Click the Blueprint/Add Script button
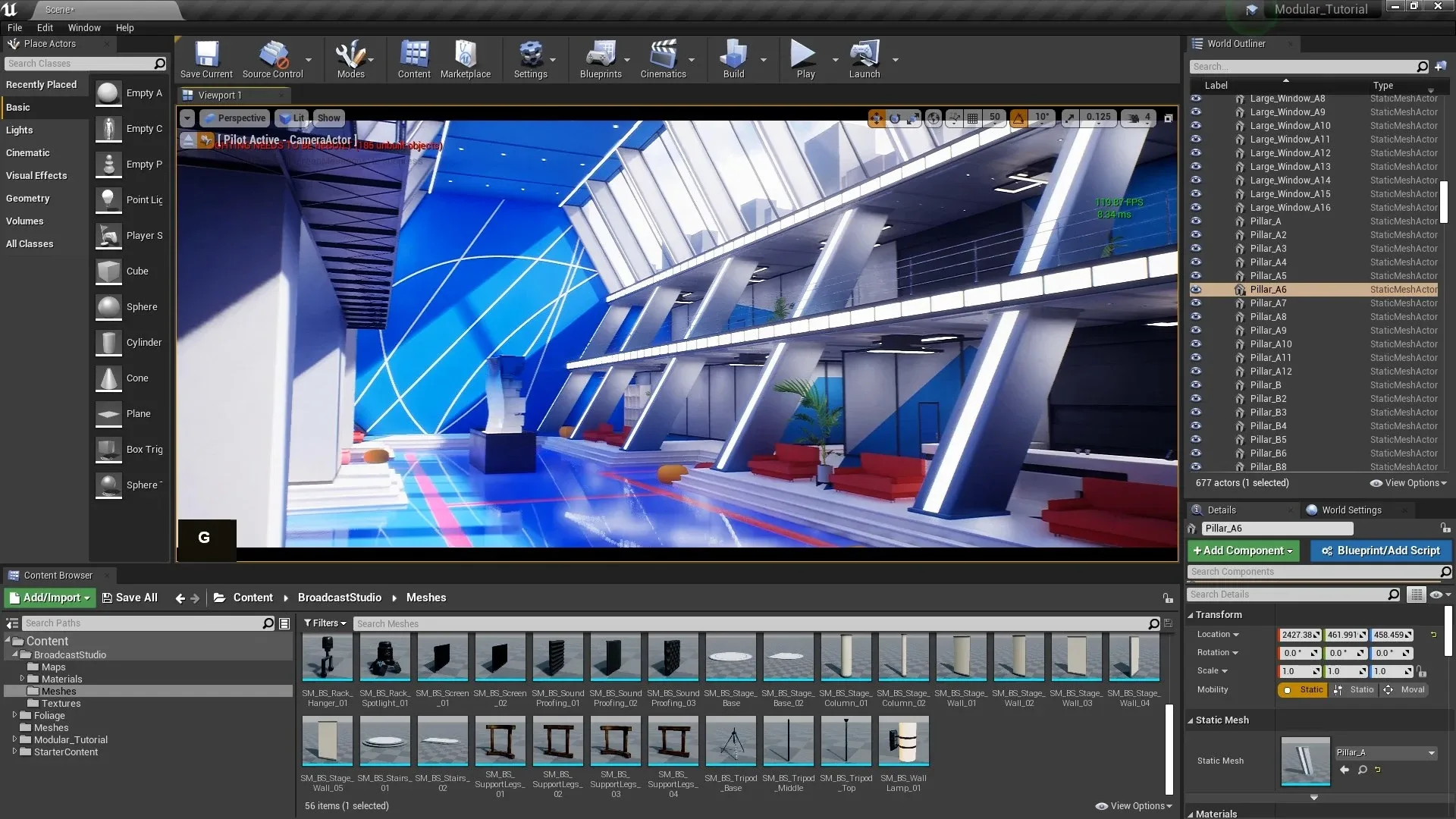Image resolution: width=1456 pixels, height=819 pixels. coord(1380,551)
